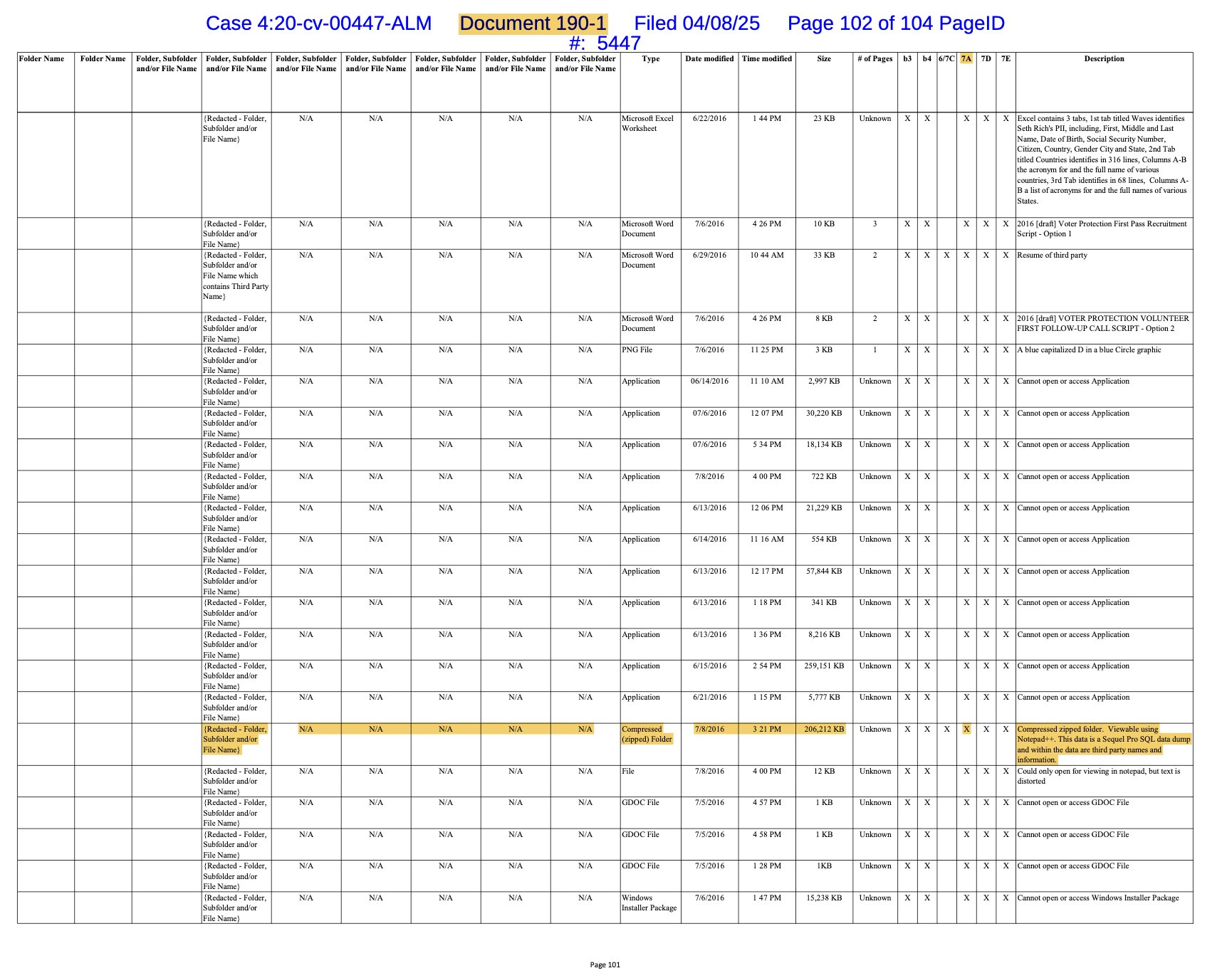The height and width of the screenshot is (978, 1232).
Task: Click the highlighted '7A' column header
Action: tap(966, 59)
